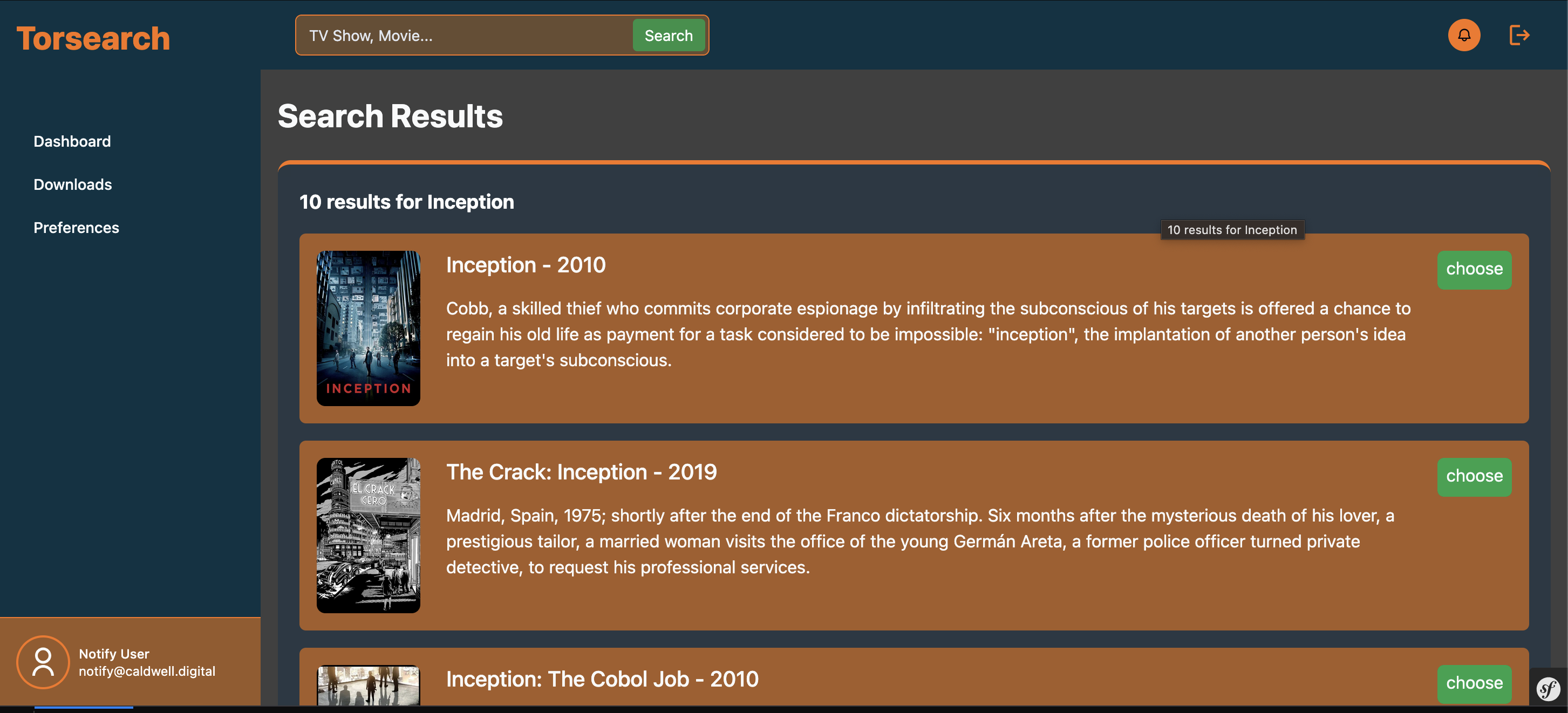Screen dimensions: 1568x713
Task: Click the Torsearch logo
Action: (93, 39)
